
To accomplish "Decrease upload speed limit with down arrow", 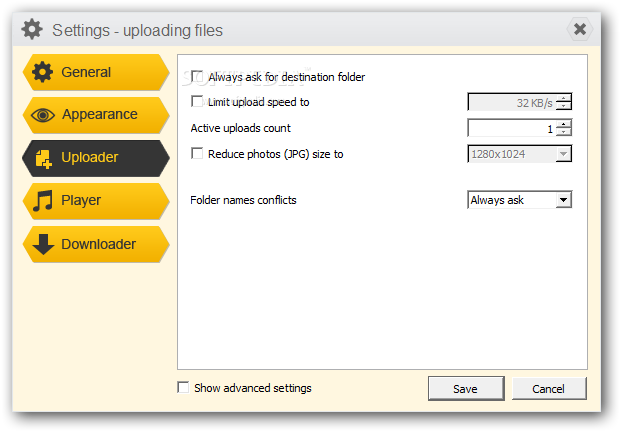I will tap(564, 107).
